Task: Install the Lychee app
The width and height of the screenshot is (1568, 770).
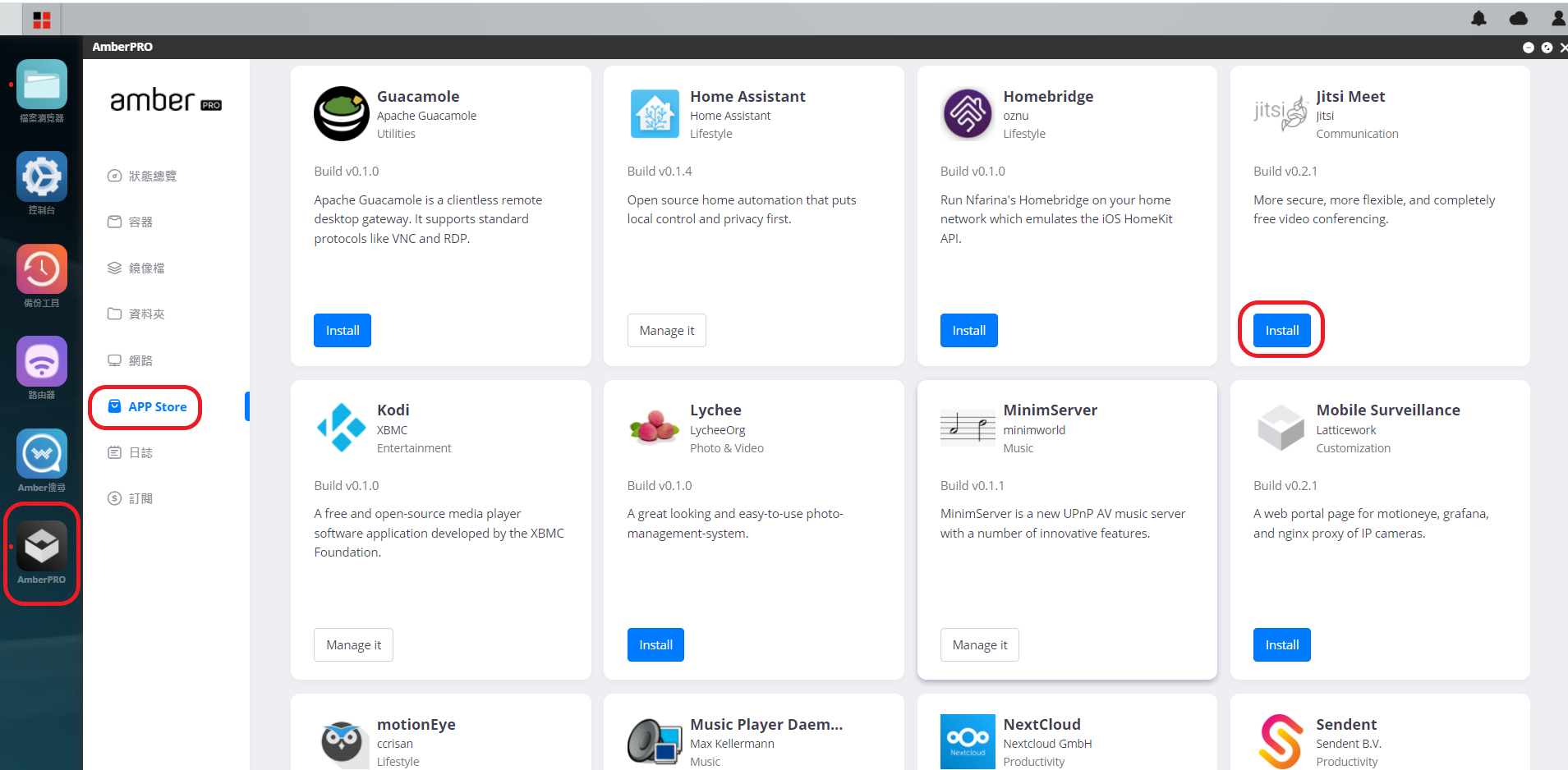Action: coord(655,644)
